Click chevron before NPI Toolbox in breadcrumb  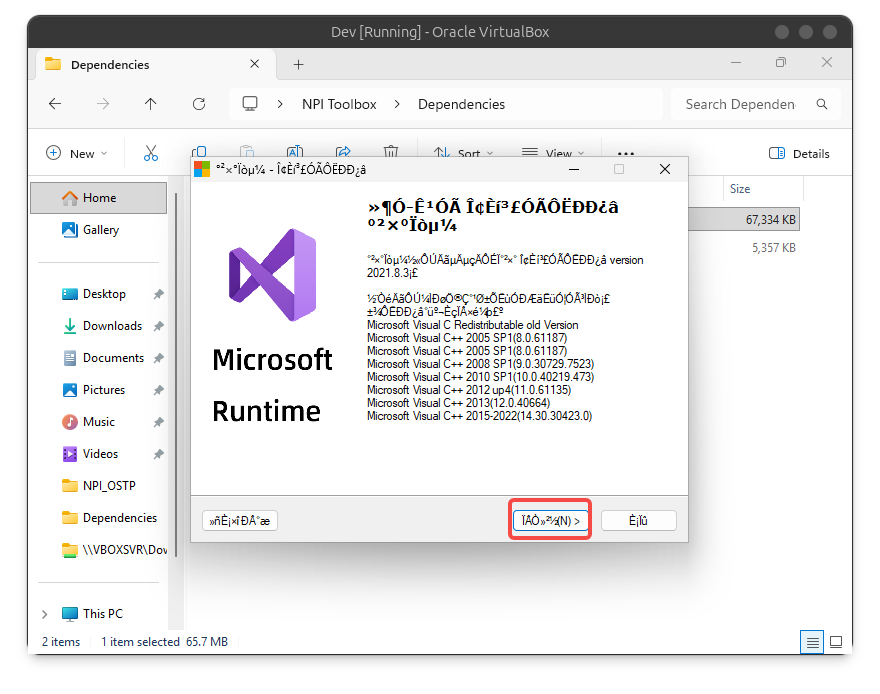tap(280, 104)
